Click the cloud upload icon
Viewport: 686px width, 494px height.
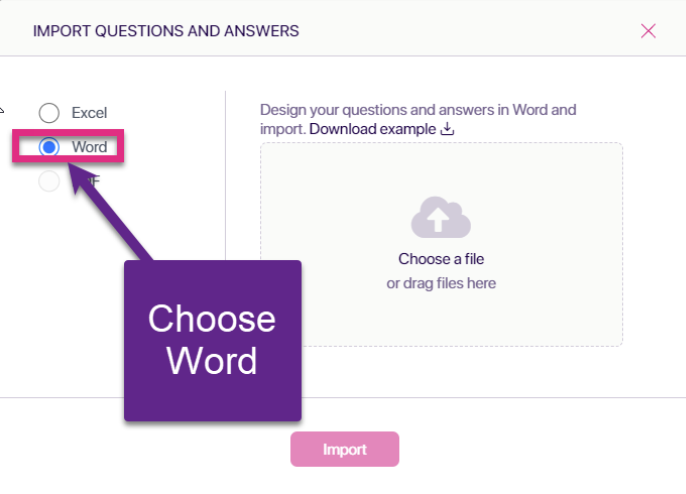(441, 217)
